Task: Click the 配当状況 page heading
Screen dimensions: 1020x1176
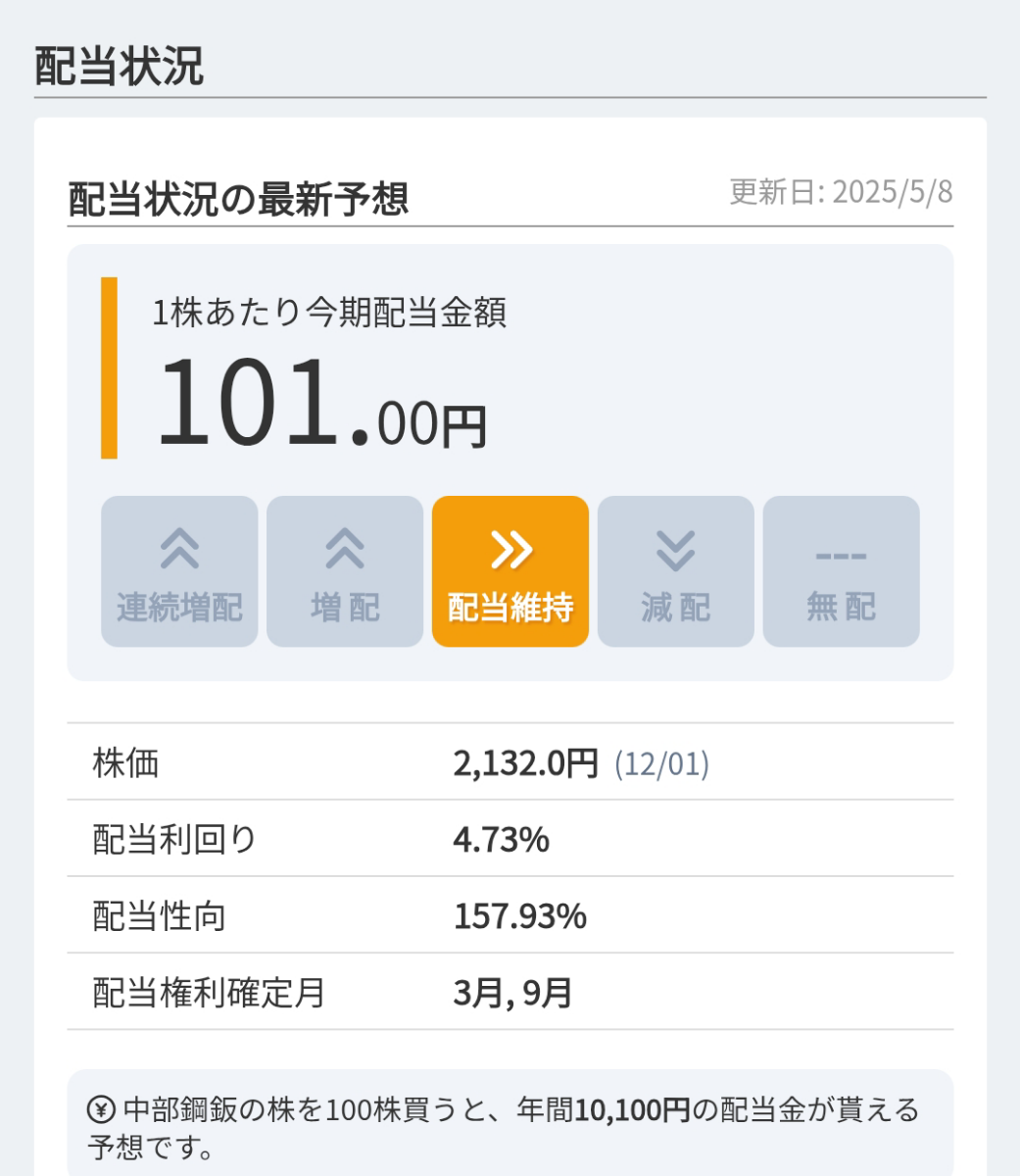Action: tap(119, 67)
